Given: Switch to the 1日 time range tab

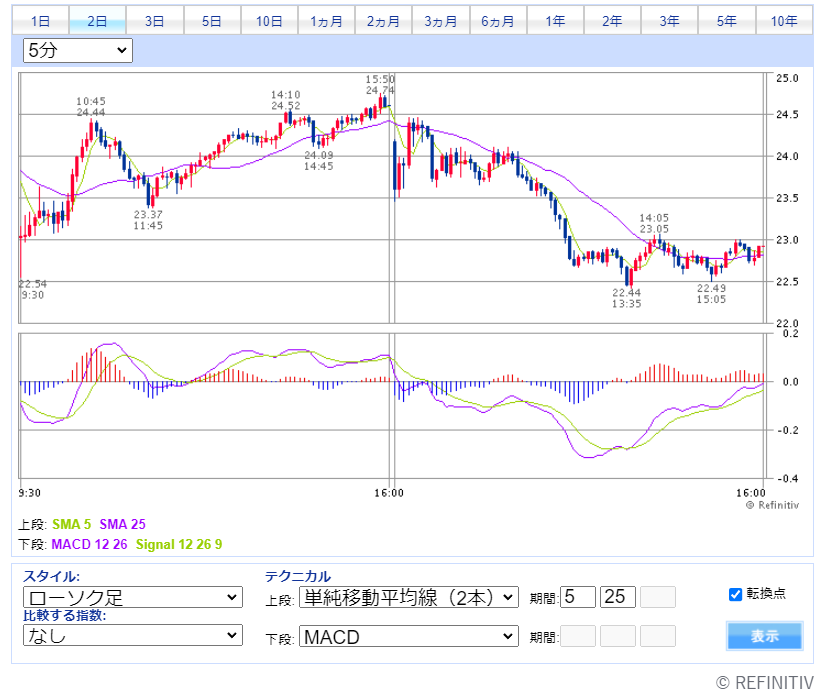Looking at the screenshot, I should pos(41,20).
